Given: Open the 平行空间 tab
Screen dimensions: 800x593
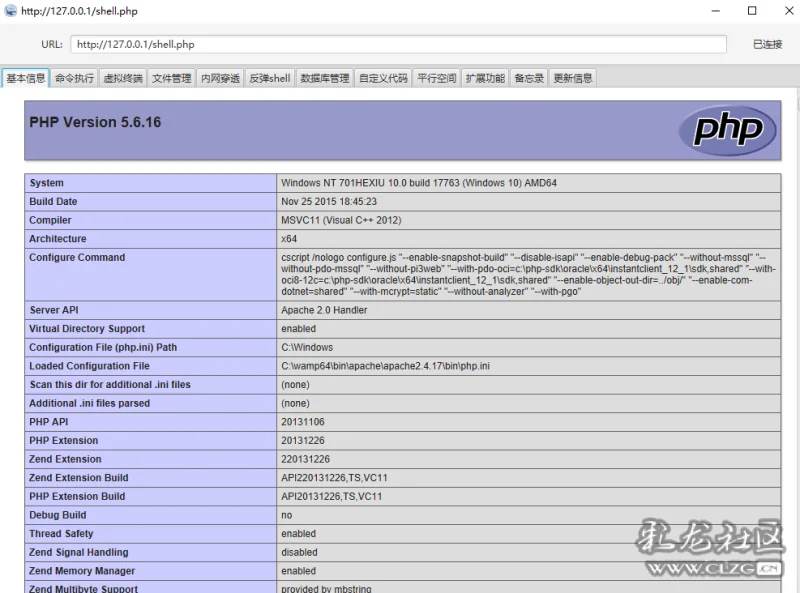Looking at the screenshot, I should (437, 78).
